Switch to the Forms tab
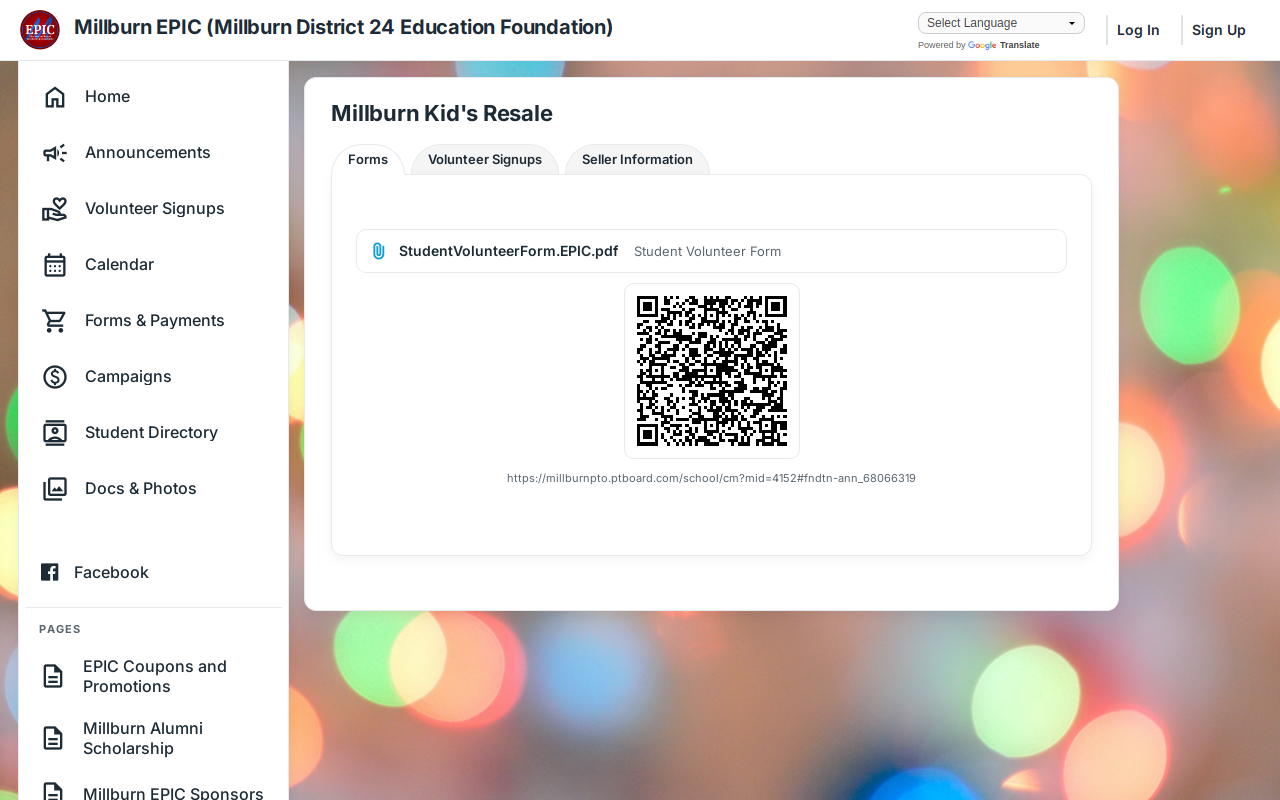 368,160
